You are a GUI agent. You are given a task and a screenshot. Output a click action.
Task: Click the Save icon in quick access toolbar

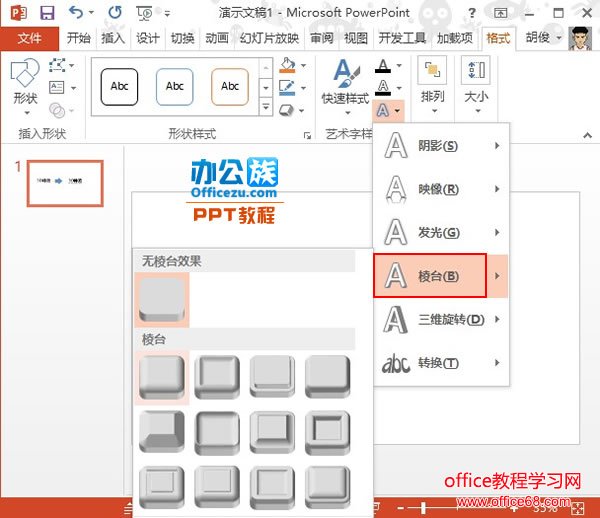pos(47,13)
